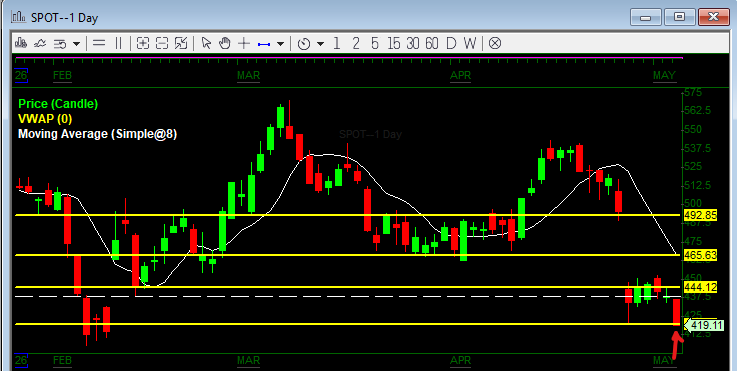Click the circled X clear icon
Screen dimensions: 737x371
[x=494, y=44]
